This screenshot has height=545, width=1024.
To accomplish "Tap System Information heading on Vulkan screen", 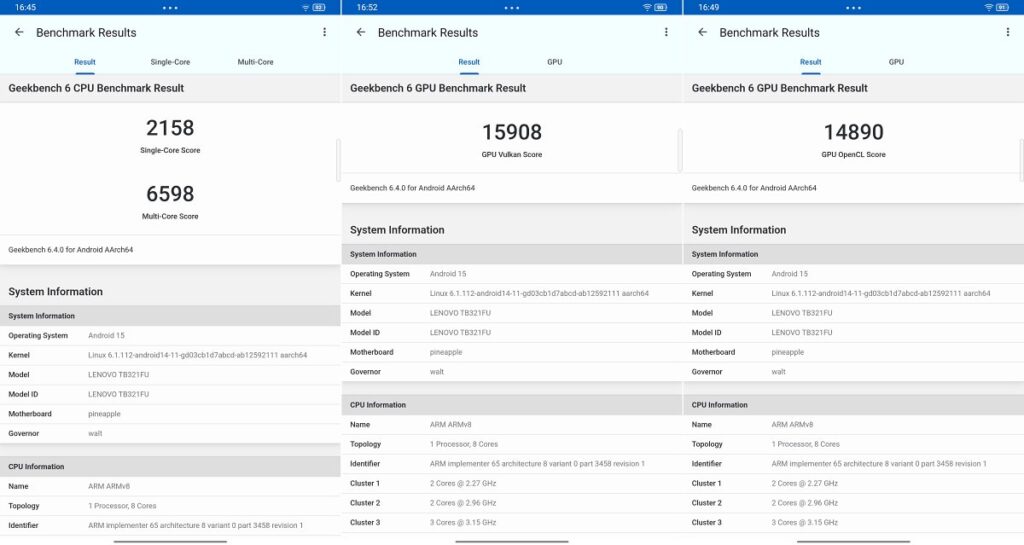I will [x=397, y=230].
